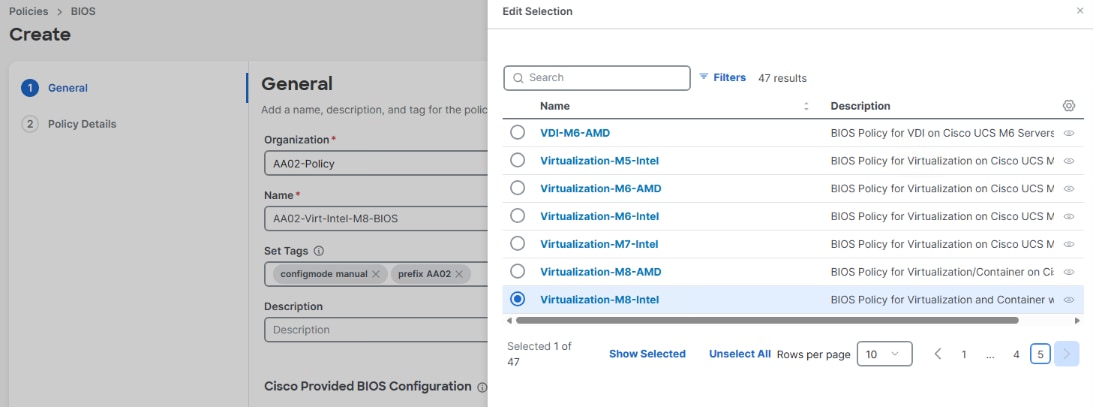Open Policy Details wizard step
The height and width of the screenshot is (407, 1093).
pyautogui.click(x=69, y=124)
